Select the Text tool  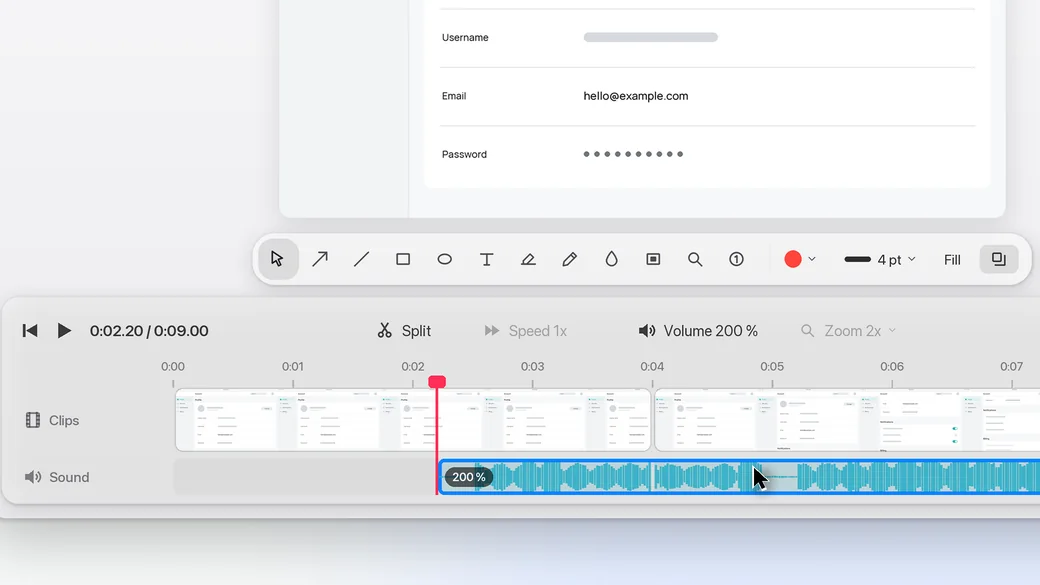[x=486, y=259]
